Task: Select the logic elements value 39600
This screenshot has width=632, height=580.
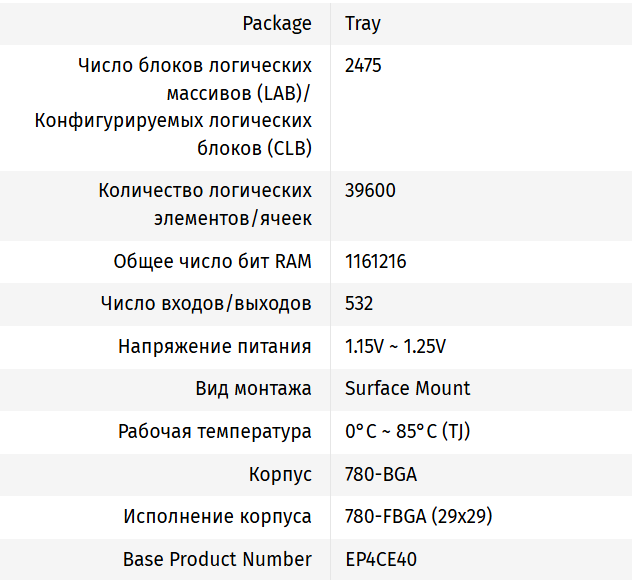Action: pos(370,190)
